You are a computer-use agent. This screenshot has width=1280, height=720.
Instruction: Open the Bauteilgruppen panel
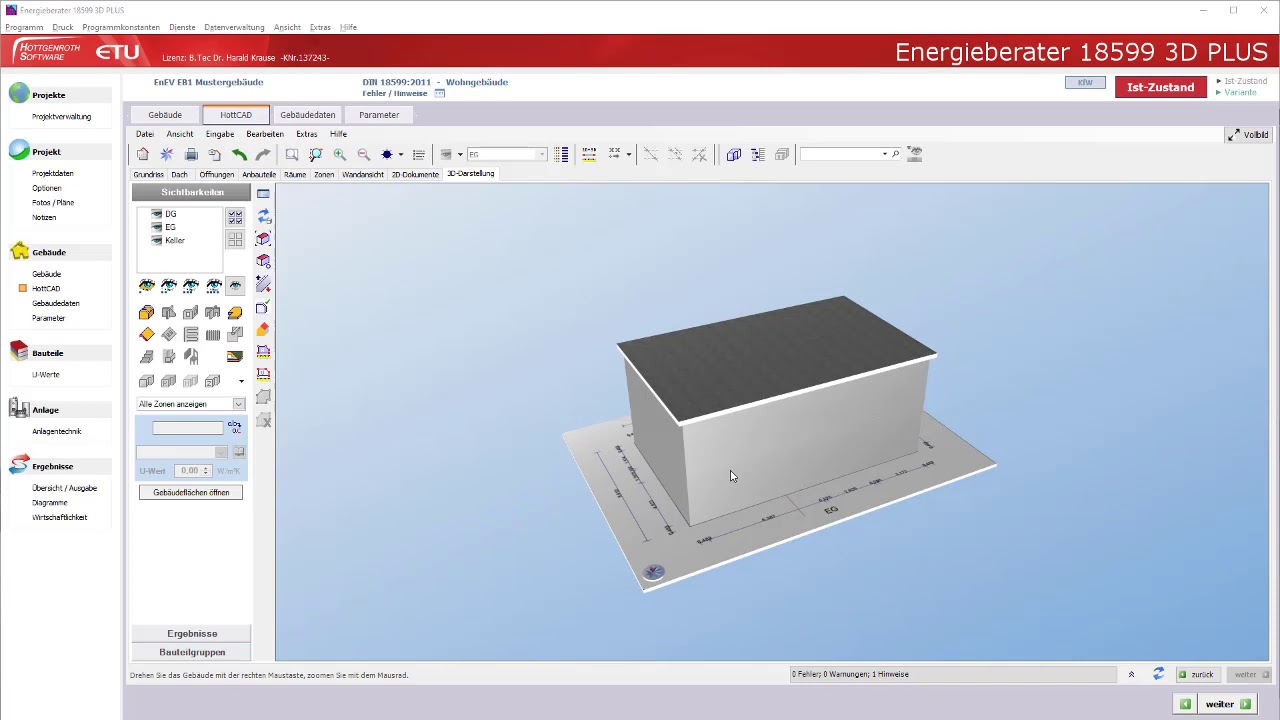192,652
